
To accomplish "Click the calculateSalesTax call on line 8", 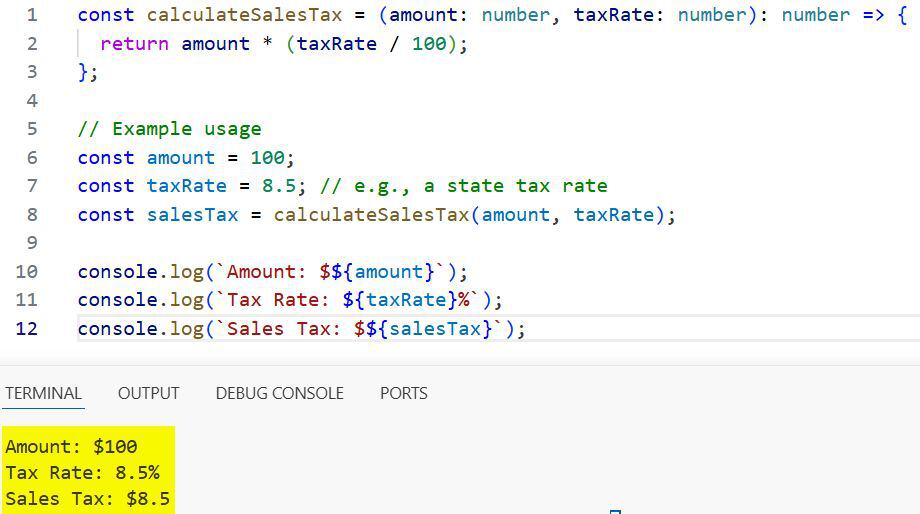I will (371, 214).
